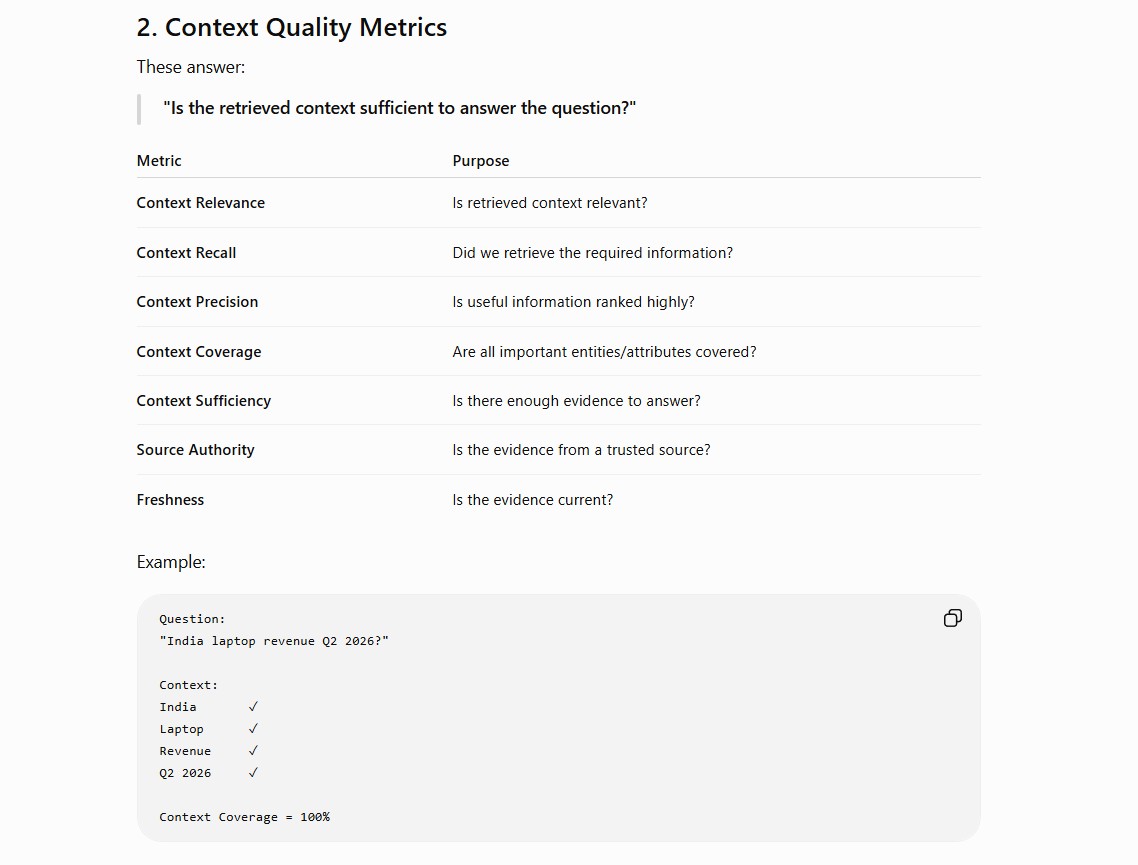Click the Context Coverage = 100% line
The width and height of the screenshot is (1138, 865).
click(x=245, y=817)
